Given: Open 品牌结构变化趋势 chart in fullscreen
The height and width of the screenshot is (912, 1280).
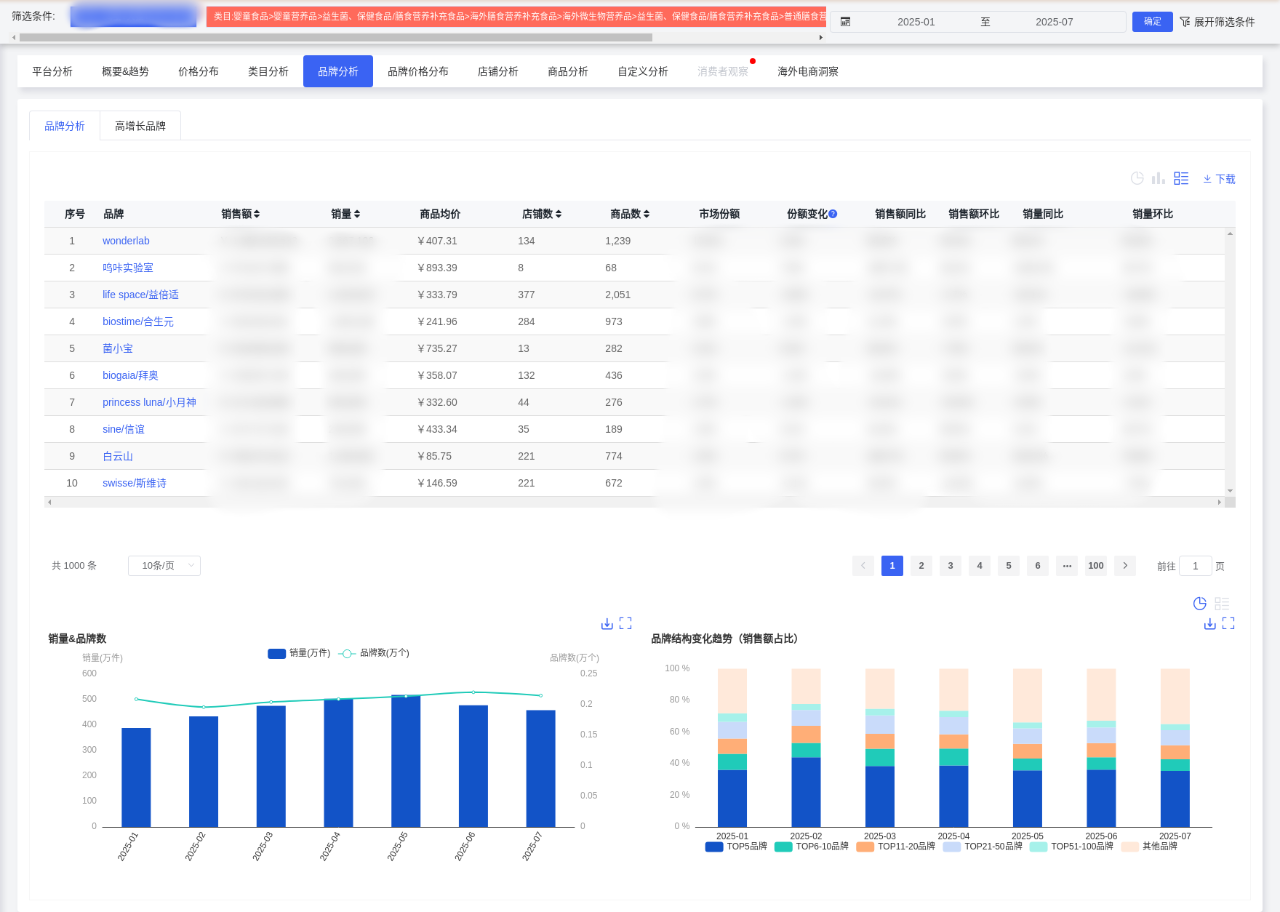Looking at the screenshot, I should coord(1228,623).
